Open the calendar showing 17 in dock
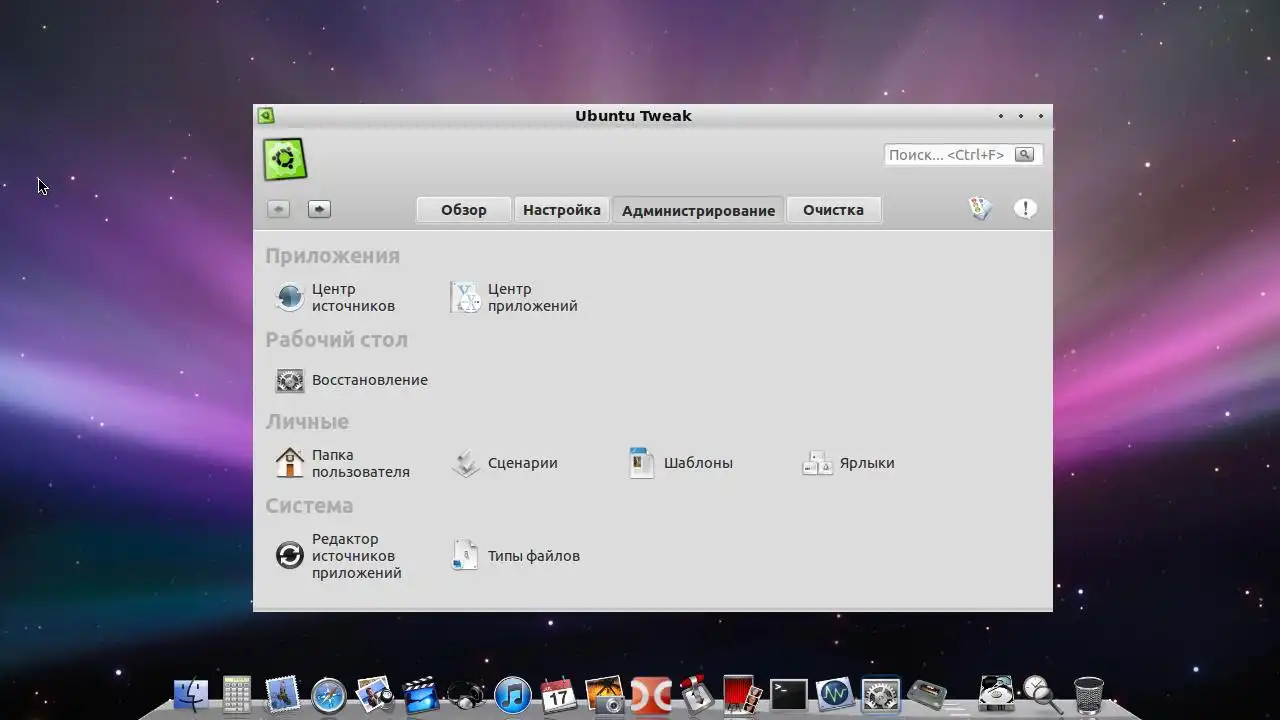Screen dimensions: 1280x720 click(x=558, y=694)
